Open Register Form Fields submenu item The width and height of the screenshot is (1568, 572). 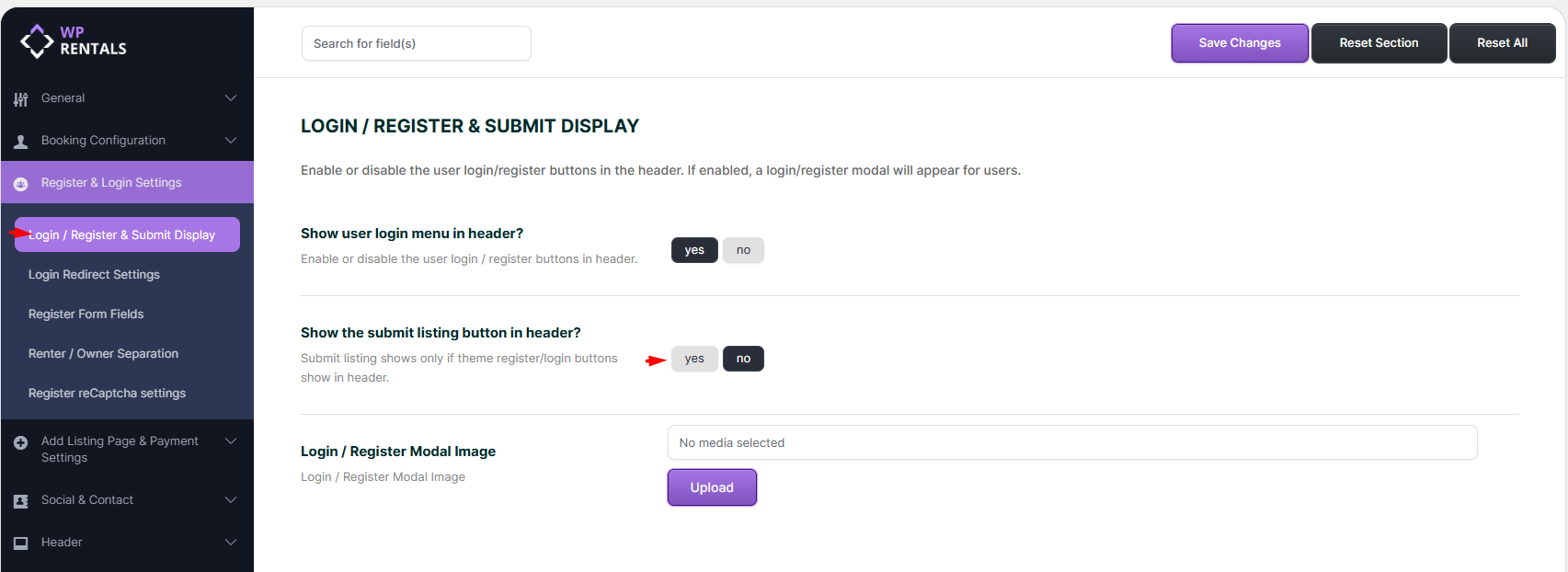[x=86, y=315]
